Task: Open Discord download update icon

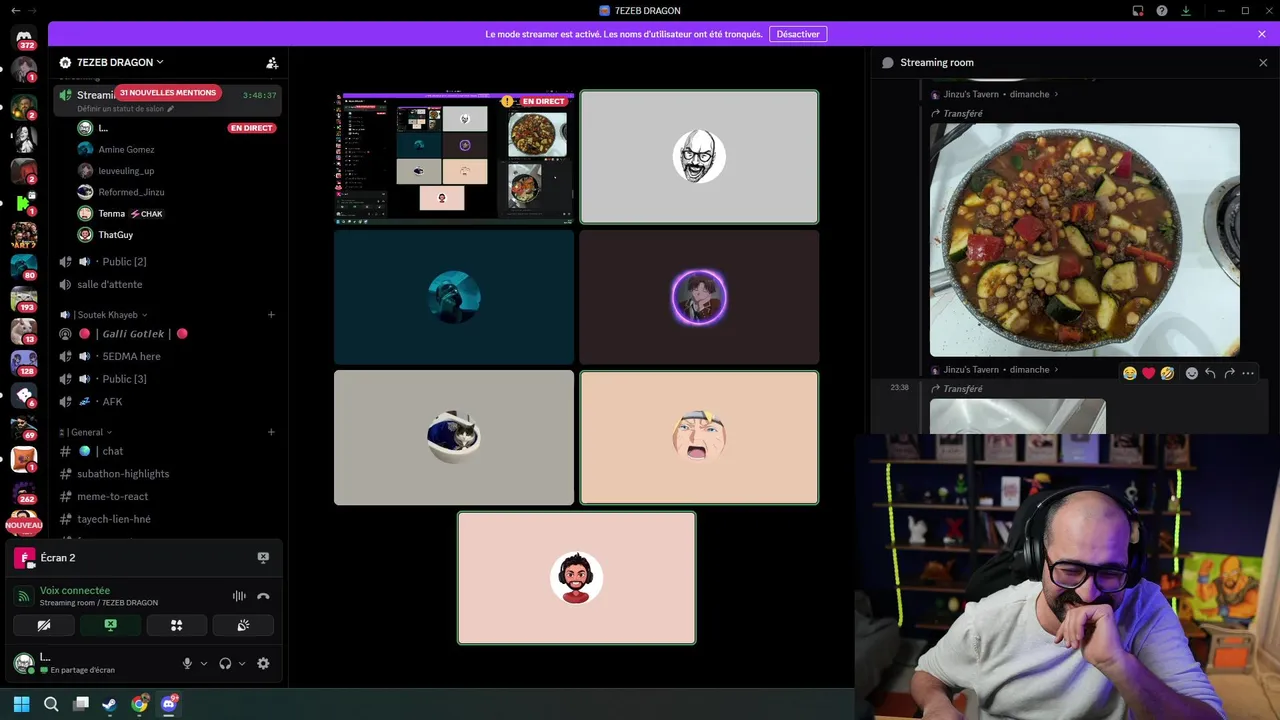Action: pyautogui.click(x=1186, y=11)
